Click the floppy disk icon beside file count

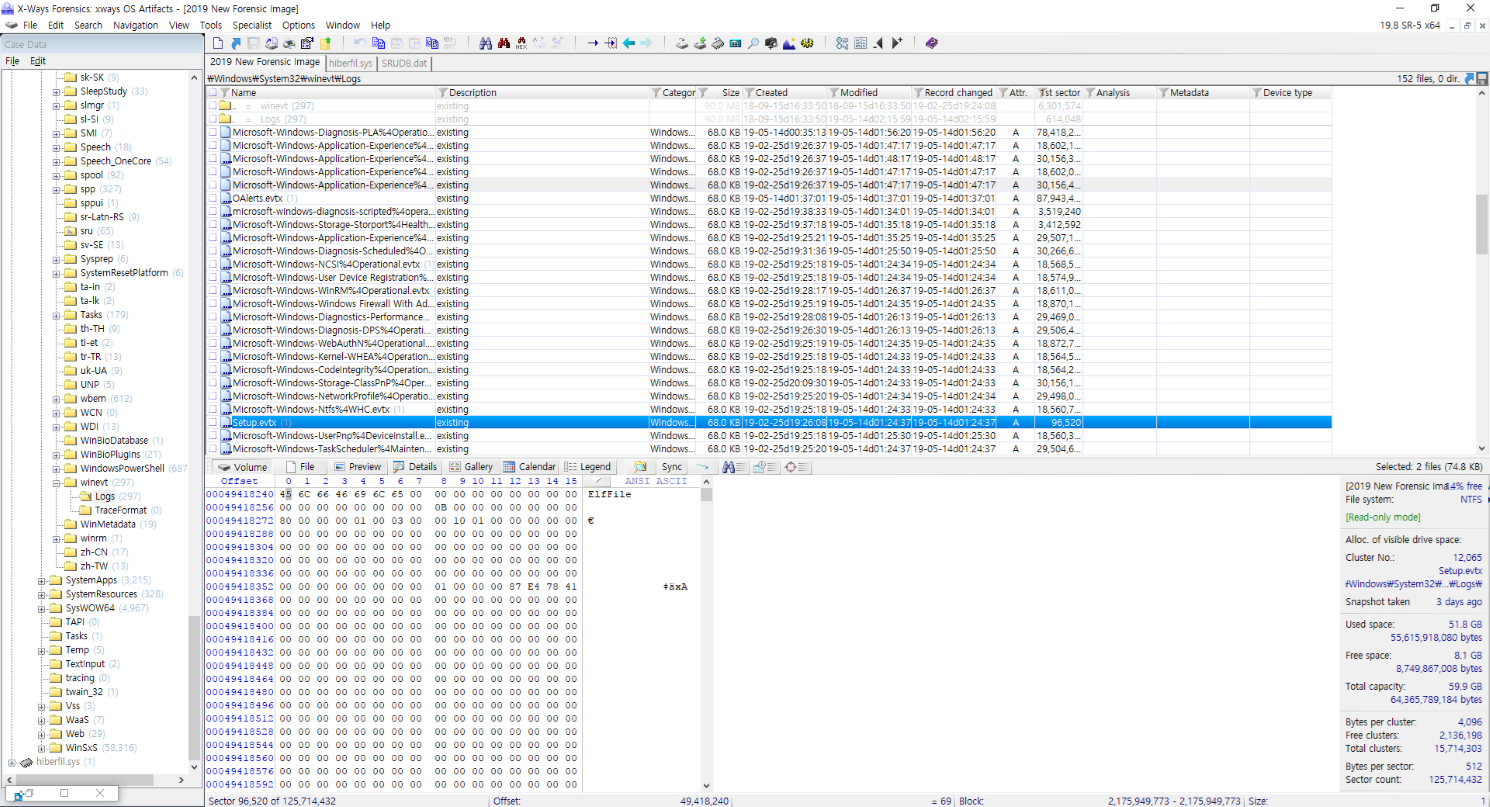1481,78
